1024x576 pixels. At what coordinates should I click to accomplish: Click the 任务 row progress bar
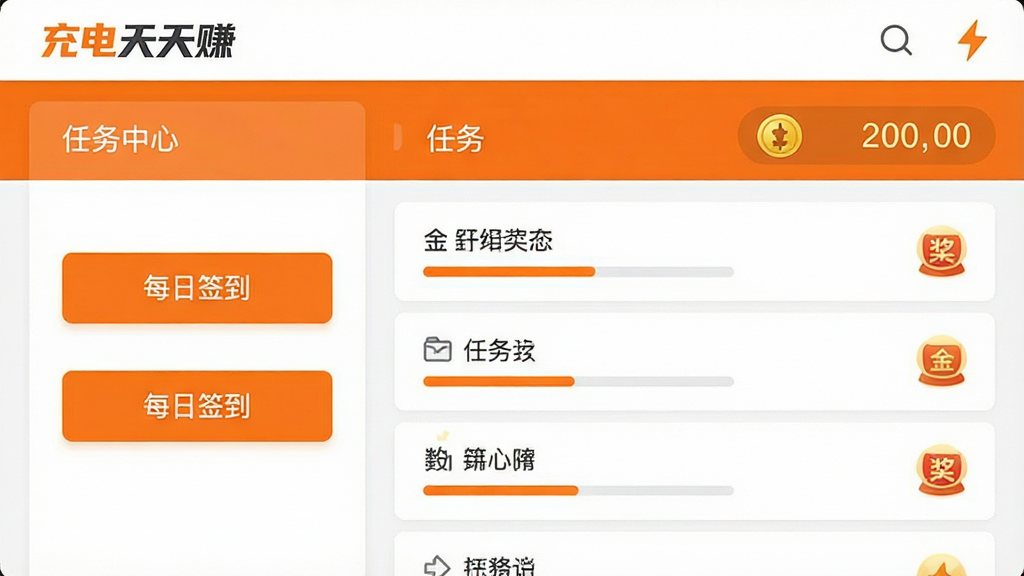coord(579,381)
